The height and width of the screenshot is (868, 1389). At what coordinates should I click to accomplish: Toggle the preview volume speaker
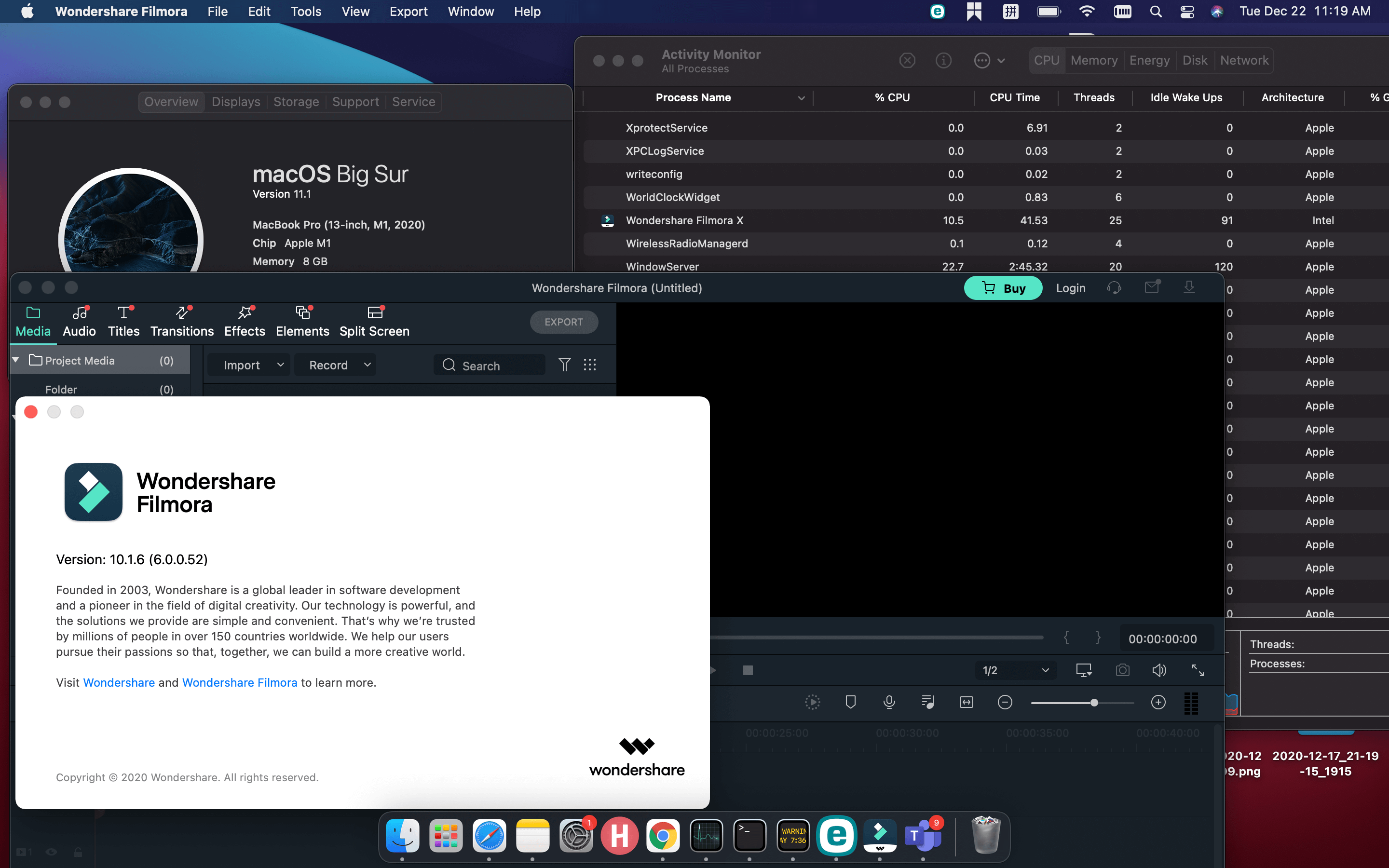(1159, 670)
